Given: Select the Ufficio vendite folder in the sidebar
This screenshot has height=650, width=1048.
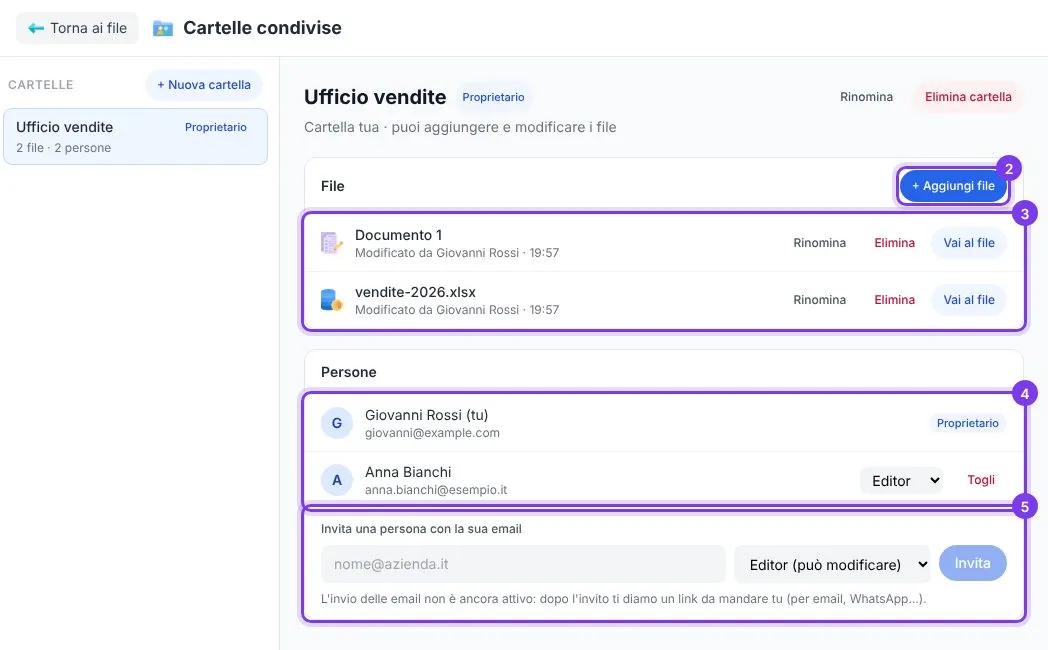Looking at the screenshot, I should click(135, 136).
